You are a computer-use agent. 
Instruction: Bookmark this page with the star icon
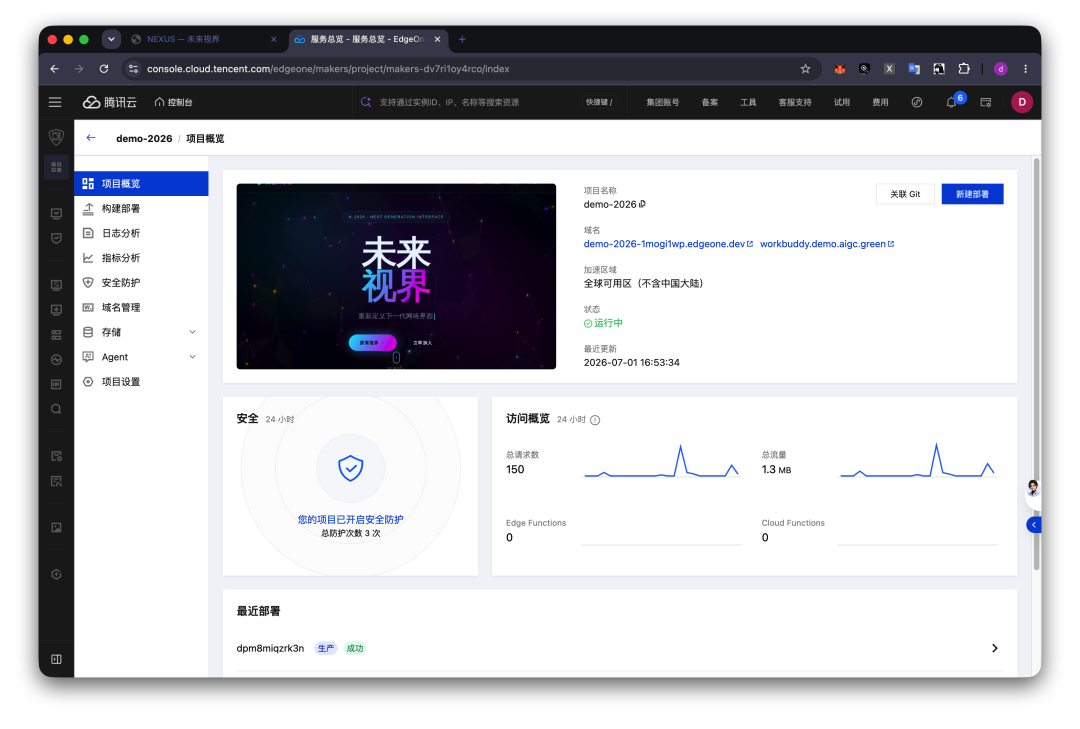pos(805,69)
